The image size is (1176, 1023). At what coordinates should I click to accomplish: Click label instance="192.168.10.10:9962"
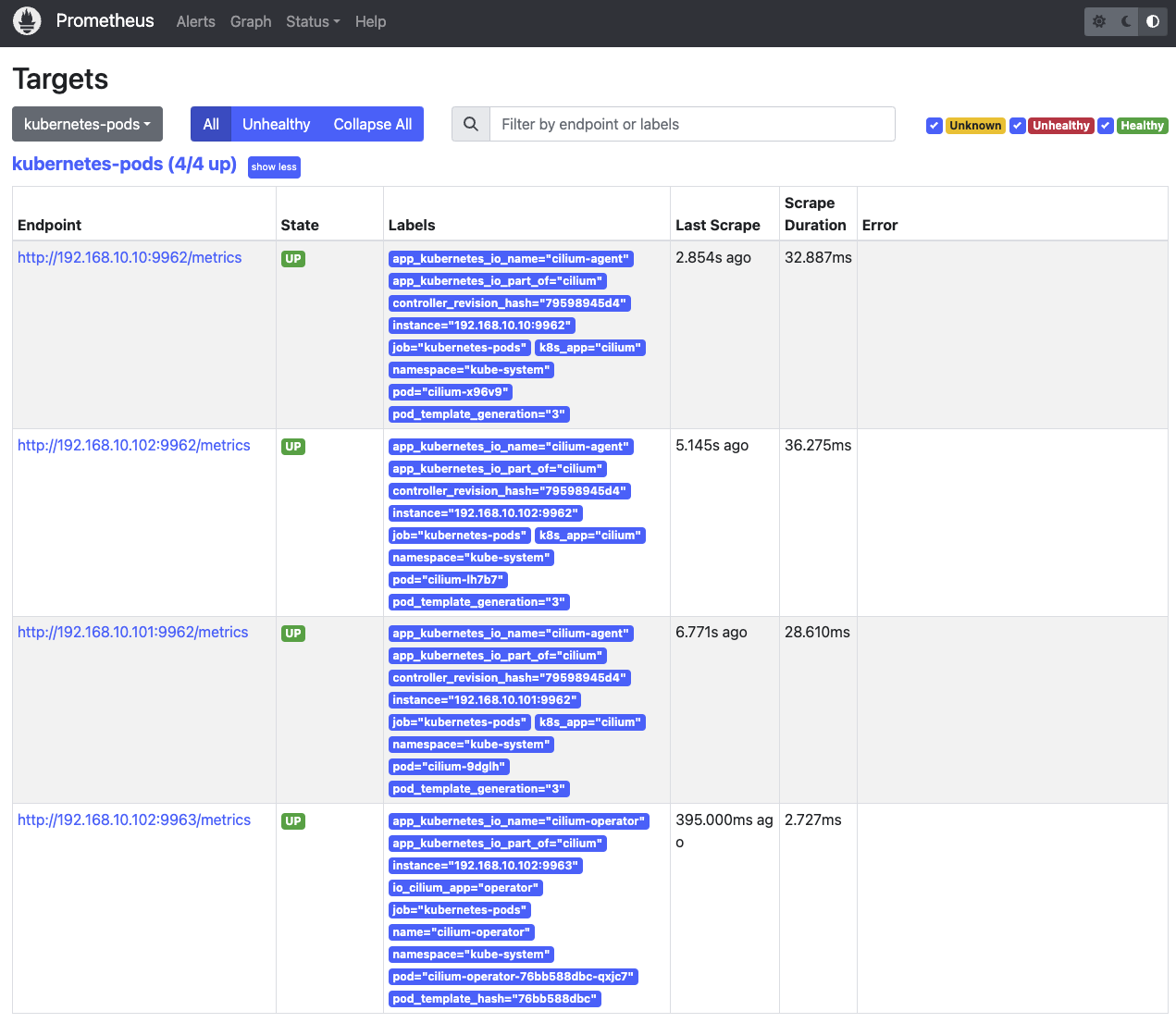482,326
